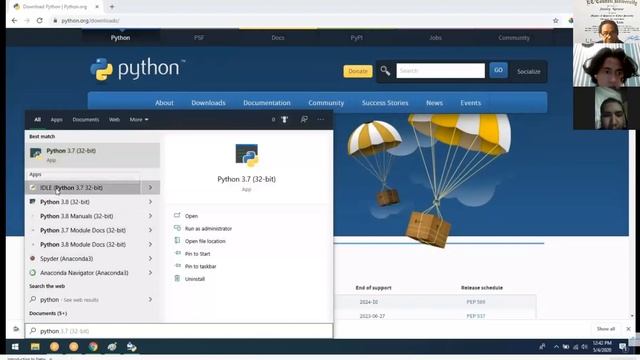Click the rewards trophy icon in the search panel
Image resolution: width=640 pixels, height=360 pixels.
284,120
